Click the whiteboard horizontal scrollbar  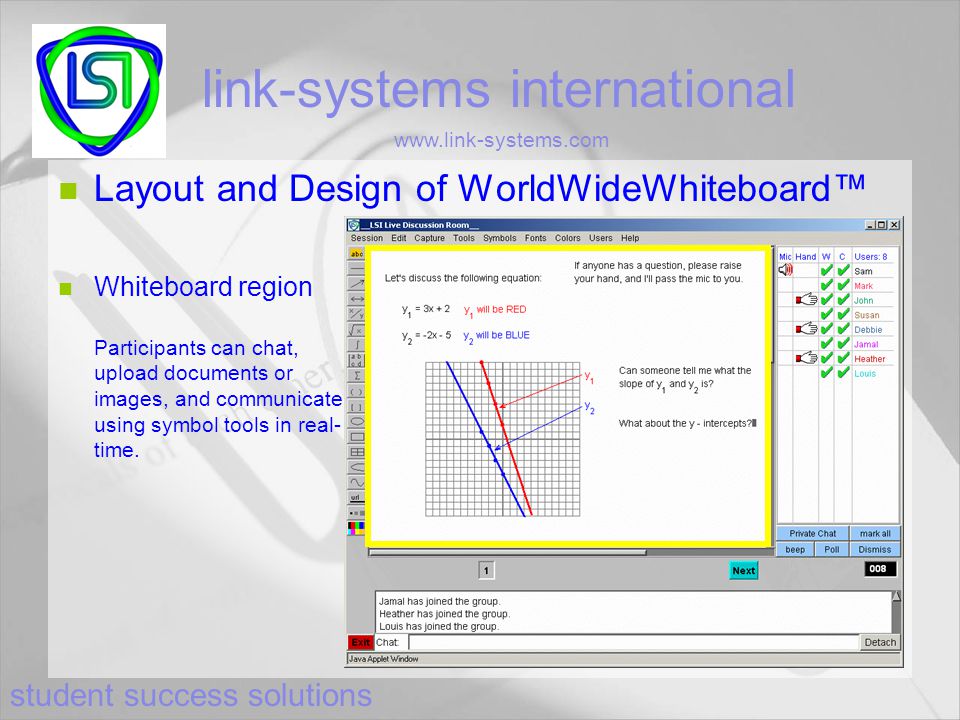point(508,552)
